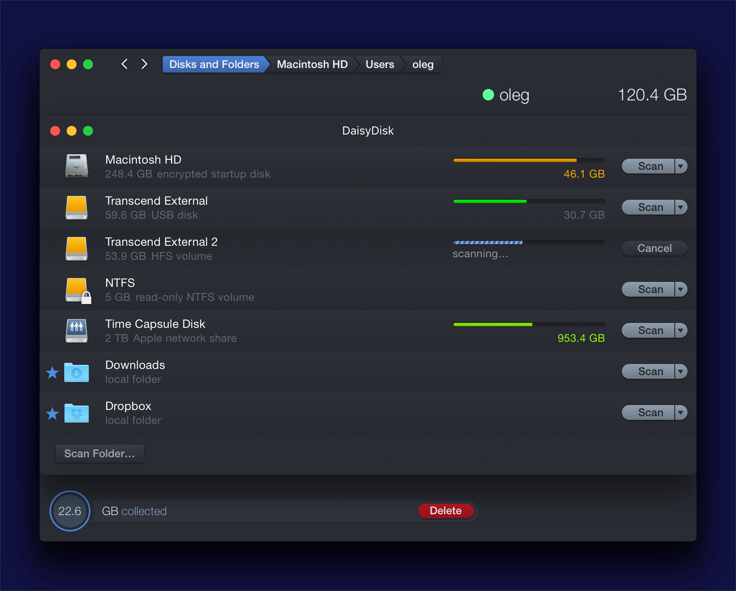Select Disks and Folders breadcrumb
The width and height of the screenshot is (736, 591).
(x=214, y=64)
